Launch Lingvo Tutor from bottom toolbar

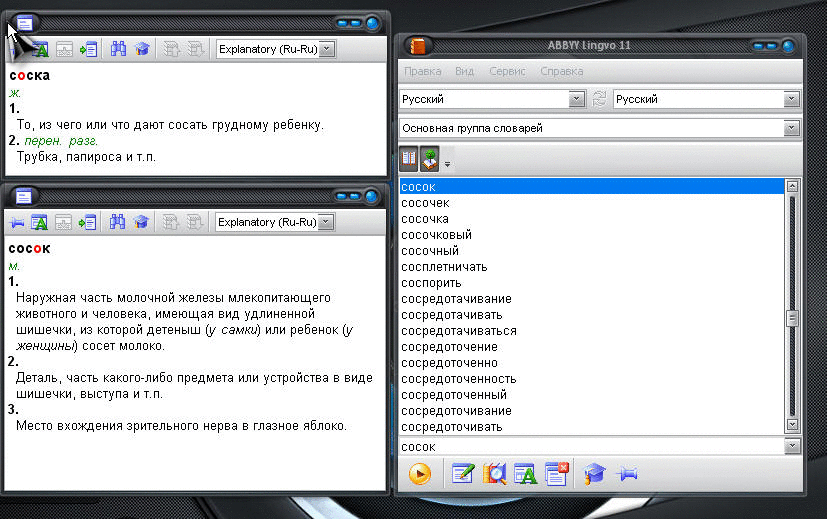[594, 474]
